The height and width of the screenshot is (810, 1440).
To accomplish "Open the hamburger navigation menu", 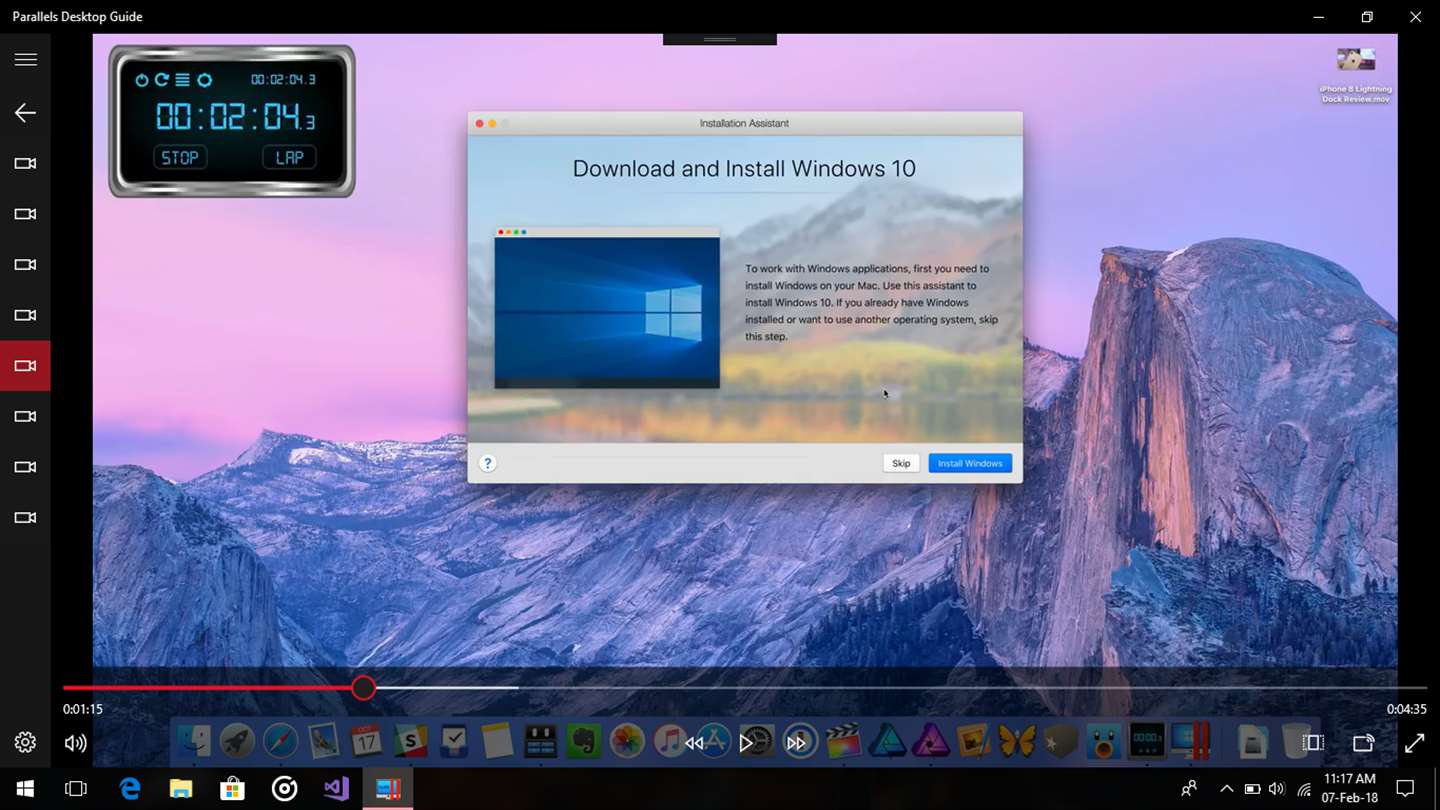I will coord(25,60).
